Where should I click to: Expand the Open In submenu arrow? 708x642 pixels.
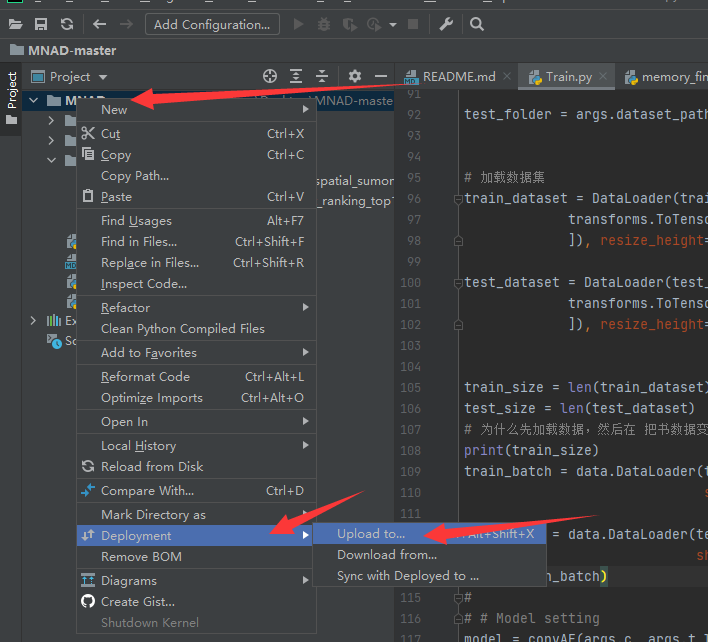point(306,421)
